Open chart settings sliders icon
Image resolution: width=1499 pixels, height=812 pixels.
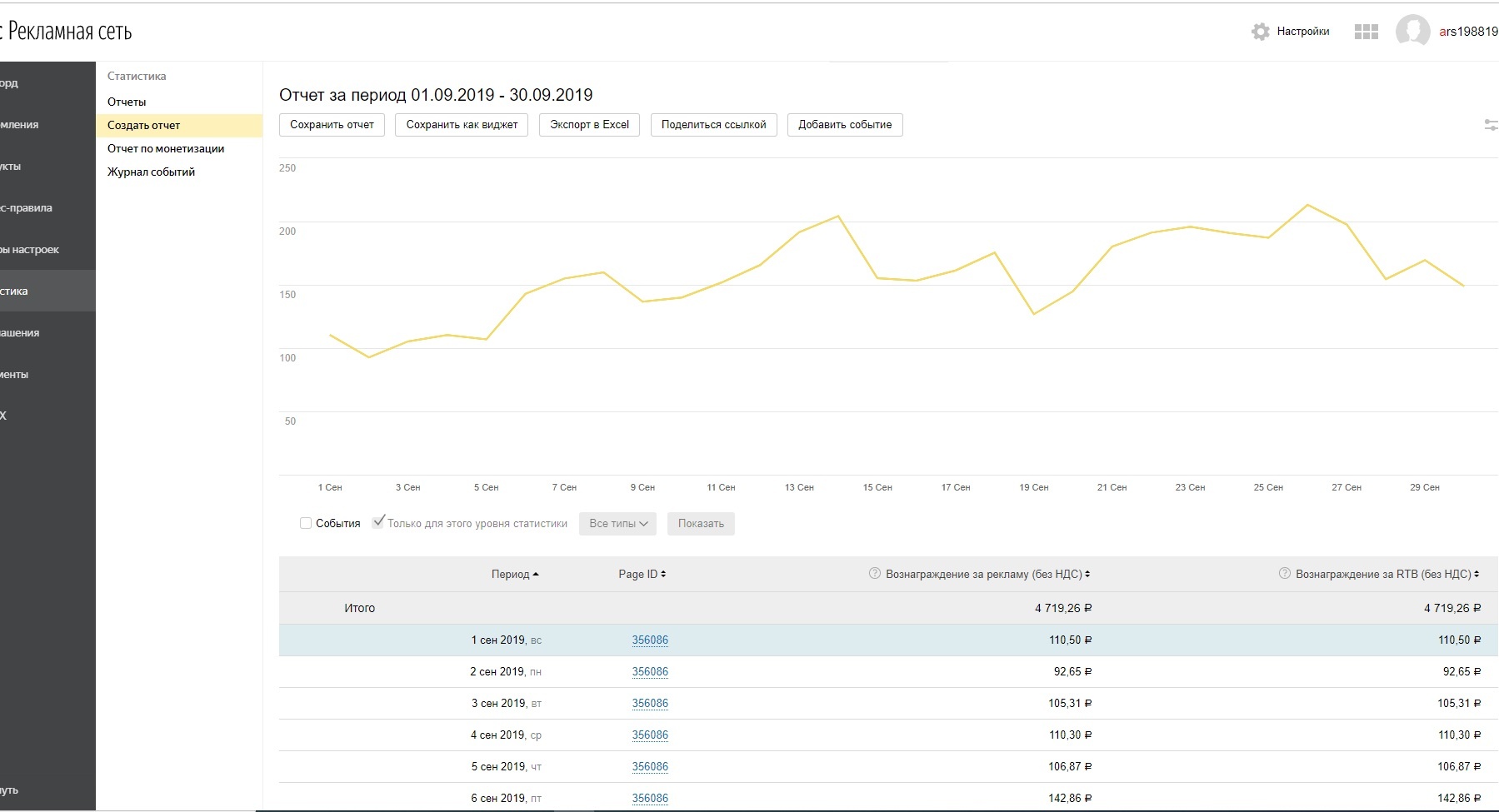point(1490,125)
